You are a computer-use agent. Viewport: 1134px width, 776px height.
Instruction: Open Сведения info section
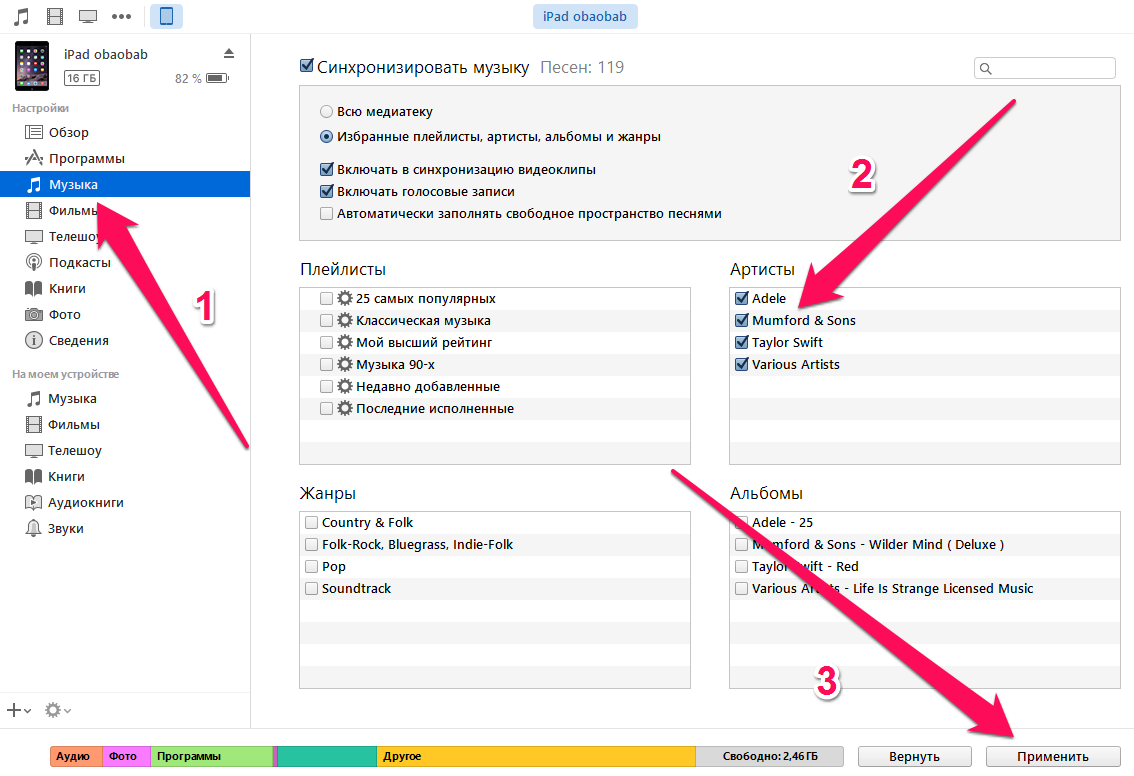tap(78, 340)
